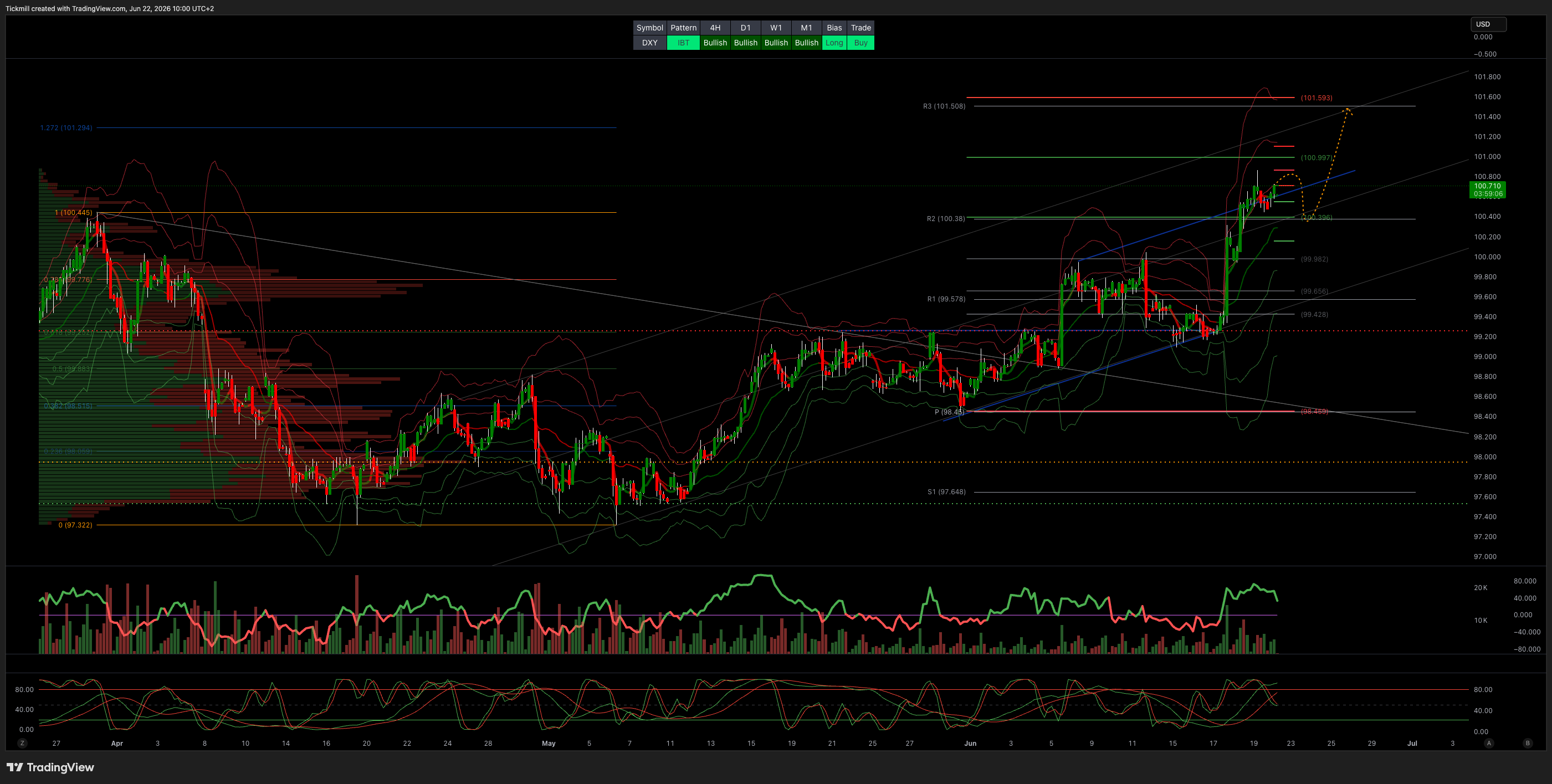
Task: Click the green (100.997) level label
Action: pyautogui.click(x=1317, y=158)
